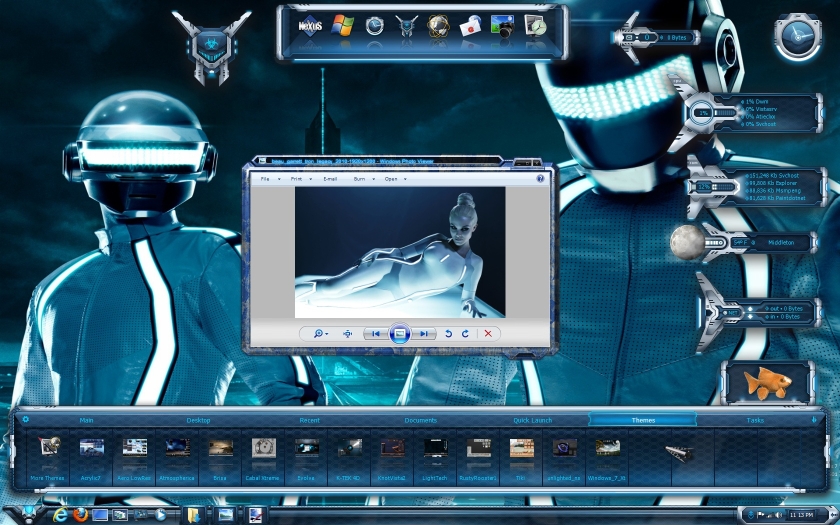Screen dimensions: 840x525
Task: Click the Photo Viewer help icon
Action: [540, 179]
